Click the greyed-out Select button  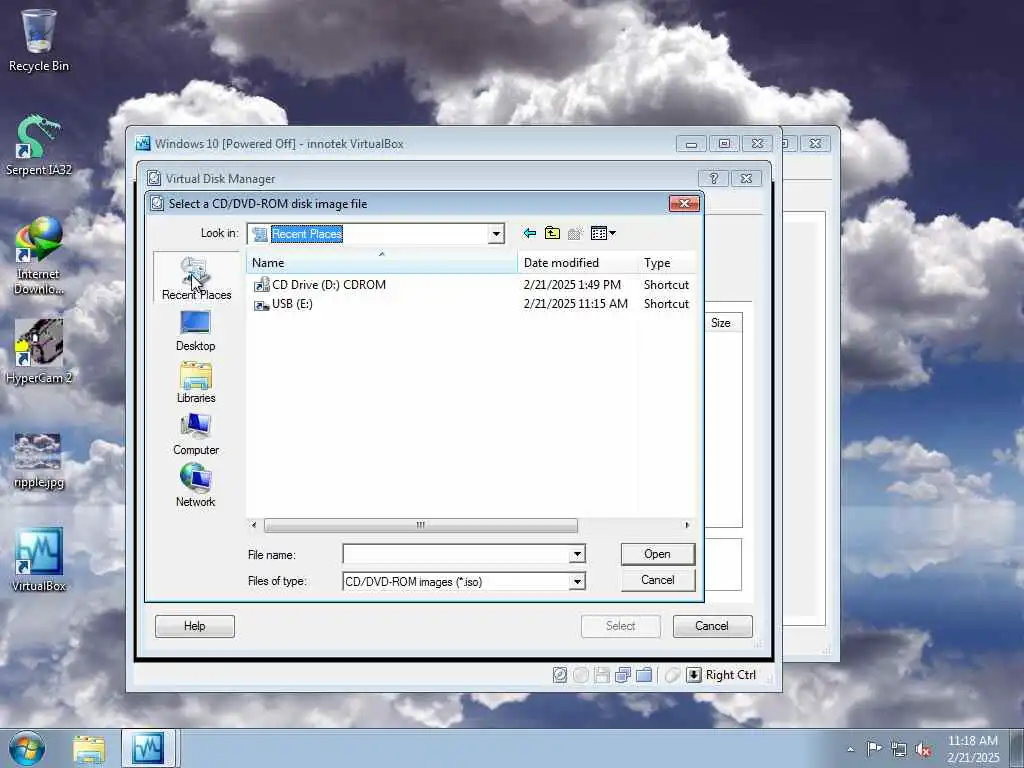[x=620, y=626]
